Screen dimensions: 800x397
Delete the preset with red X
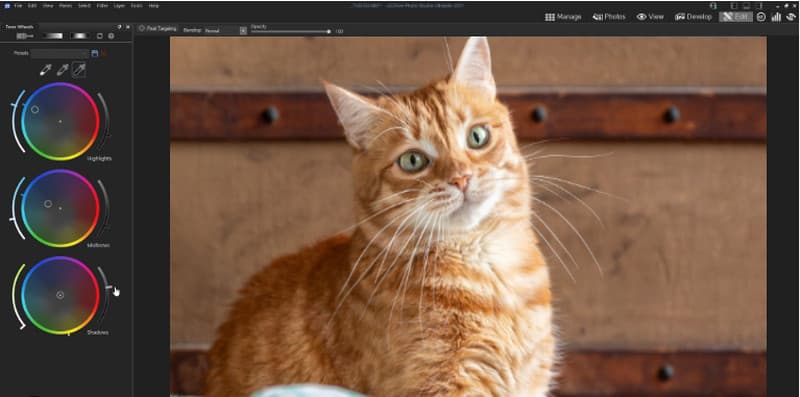pyautogui.click(x=104, y=53)
